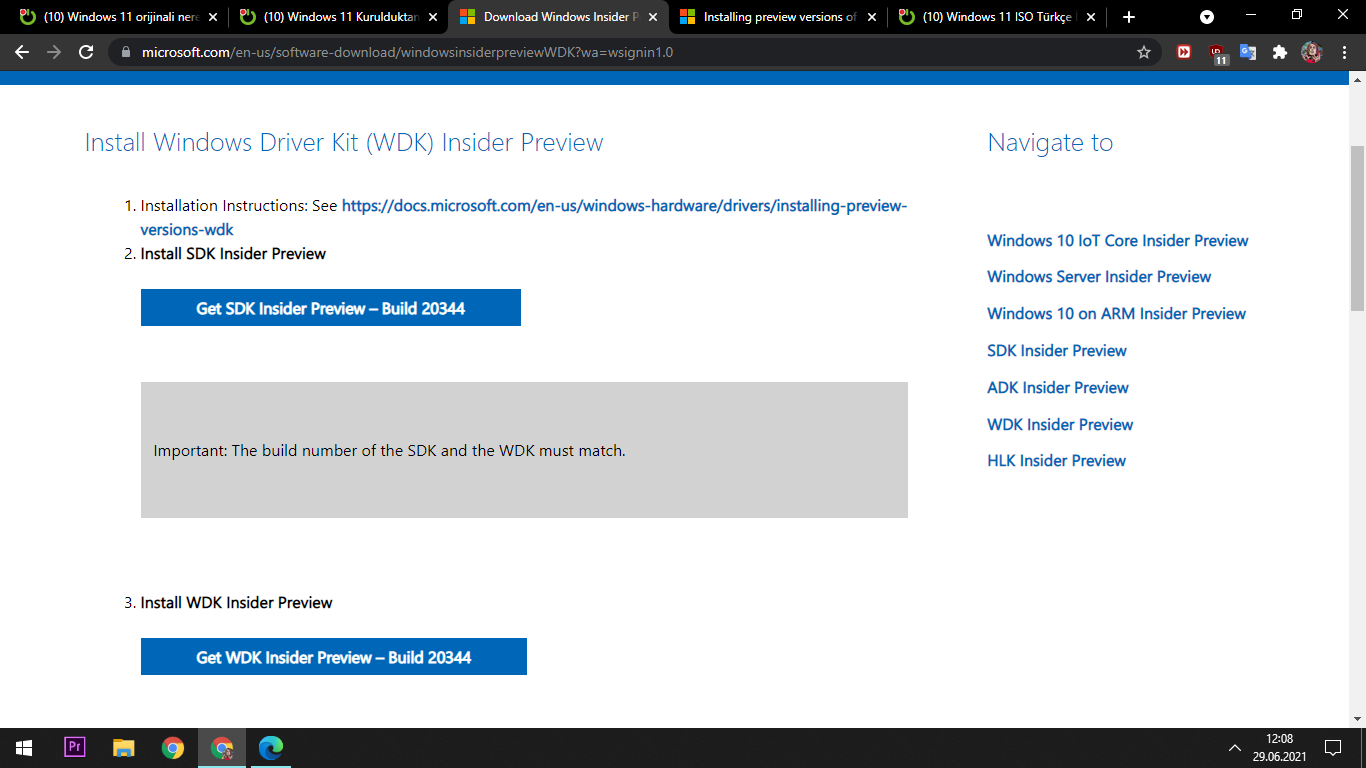Close the "Installing preview versions of" tab
The height and width of the screenshot is (768, 1366).
tap(871, 17)
